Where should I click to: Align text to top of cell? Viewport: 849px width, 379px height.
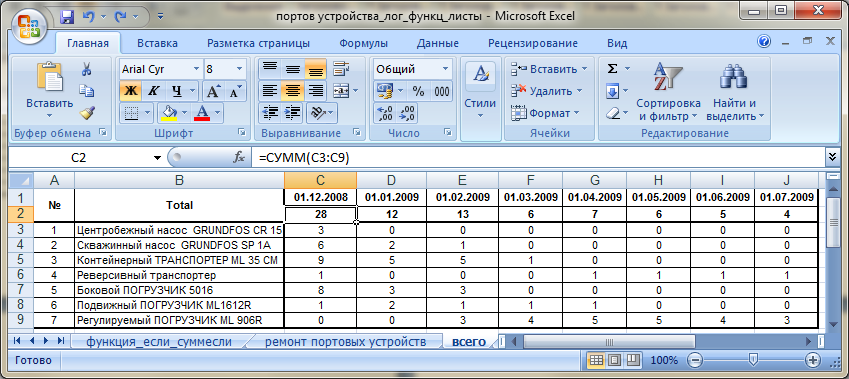(270, 69)
